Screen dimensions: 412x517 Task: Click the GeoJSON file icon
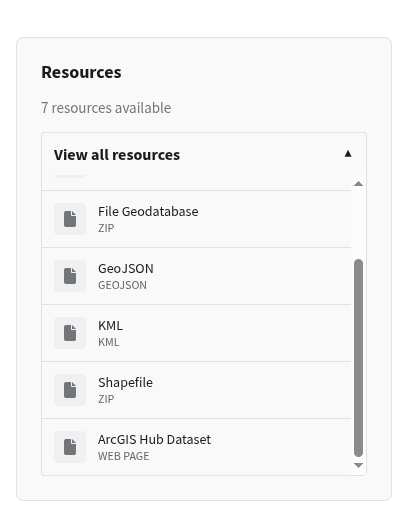pyautogui.click(x=70, y=276)
